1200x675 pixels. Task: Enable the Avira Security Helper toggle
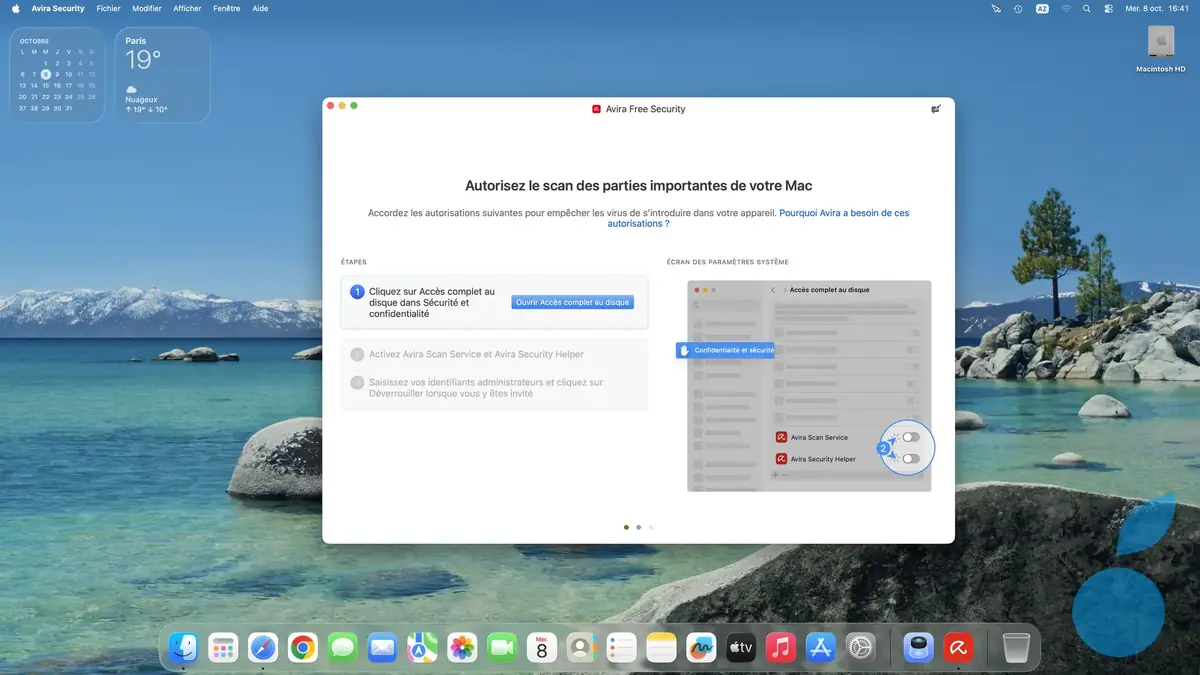point(910,457)
